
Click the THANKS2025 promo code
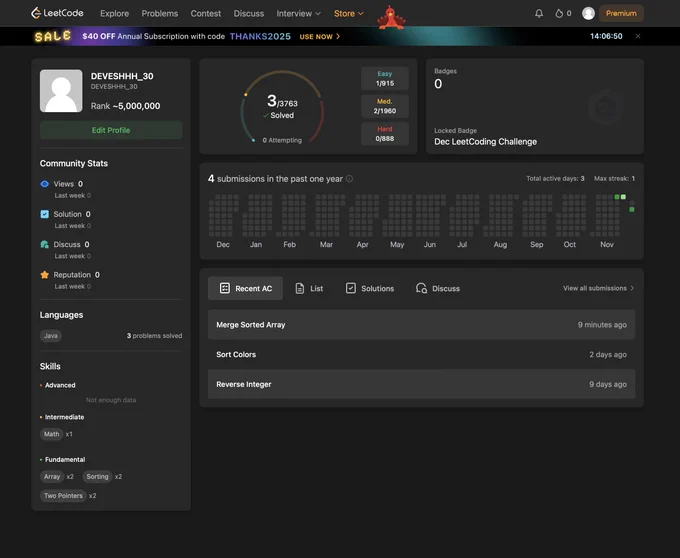260,36
